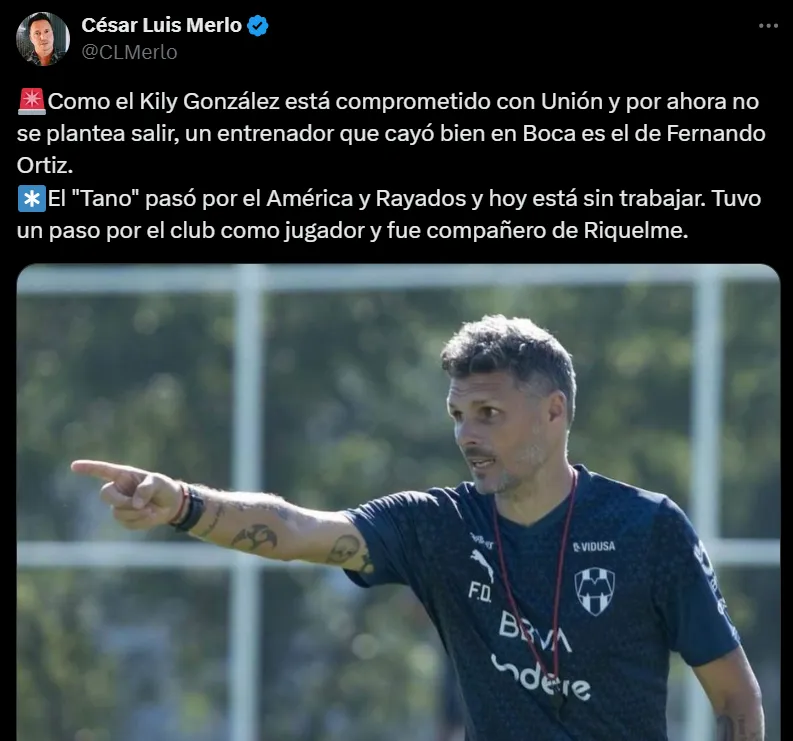Click the white Puma logo on shirt
The width and height of the screenshot is (793, 741).
pyautogui.click(x=482, y=565)
